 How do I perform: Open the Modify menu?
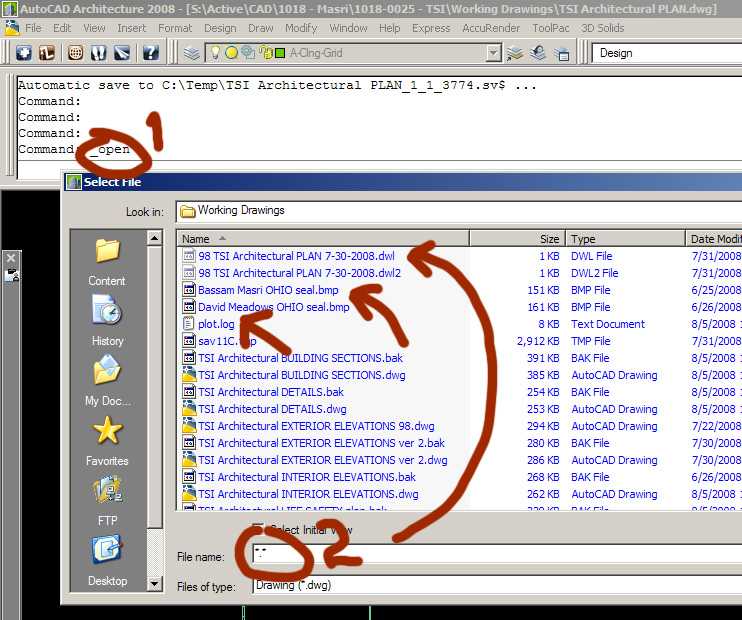[x=301, y=28]
